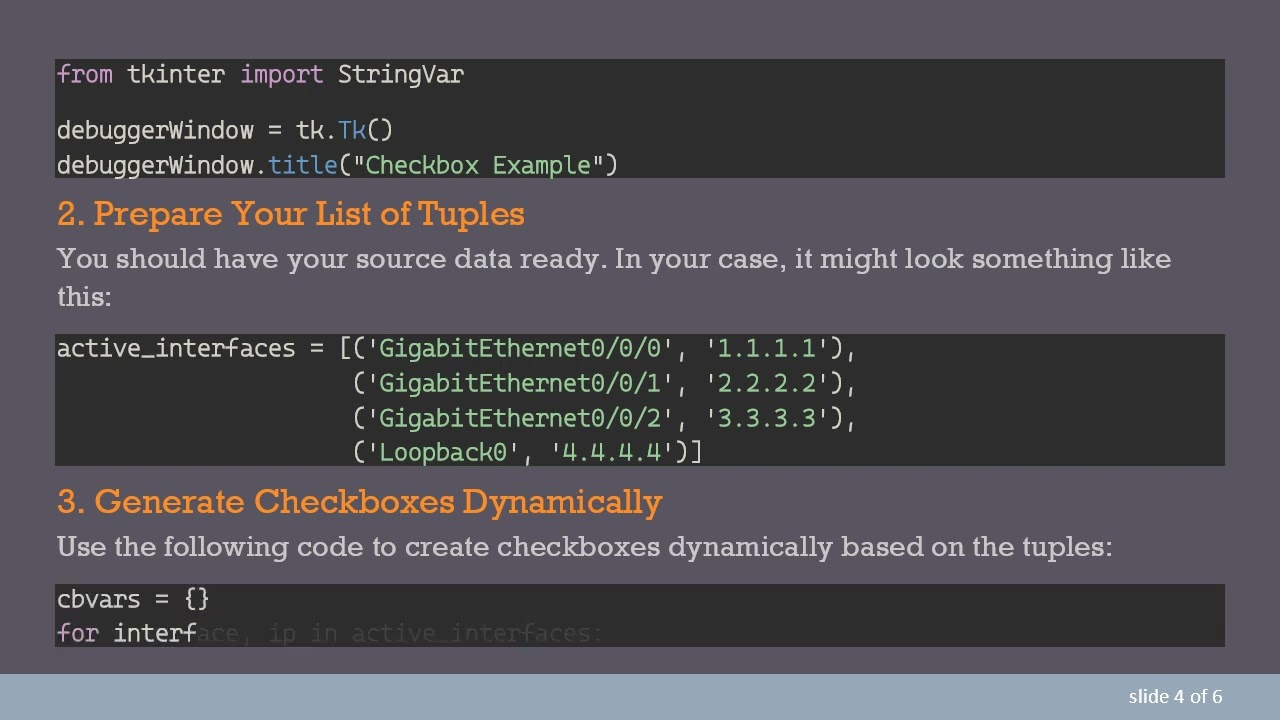The image size is (1280, 720).
Task: Click the 'cbvars = {}' code line
Action: [x=133, y=599]
